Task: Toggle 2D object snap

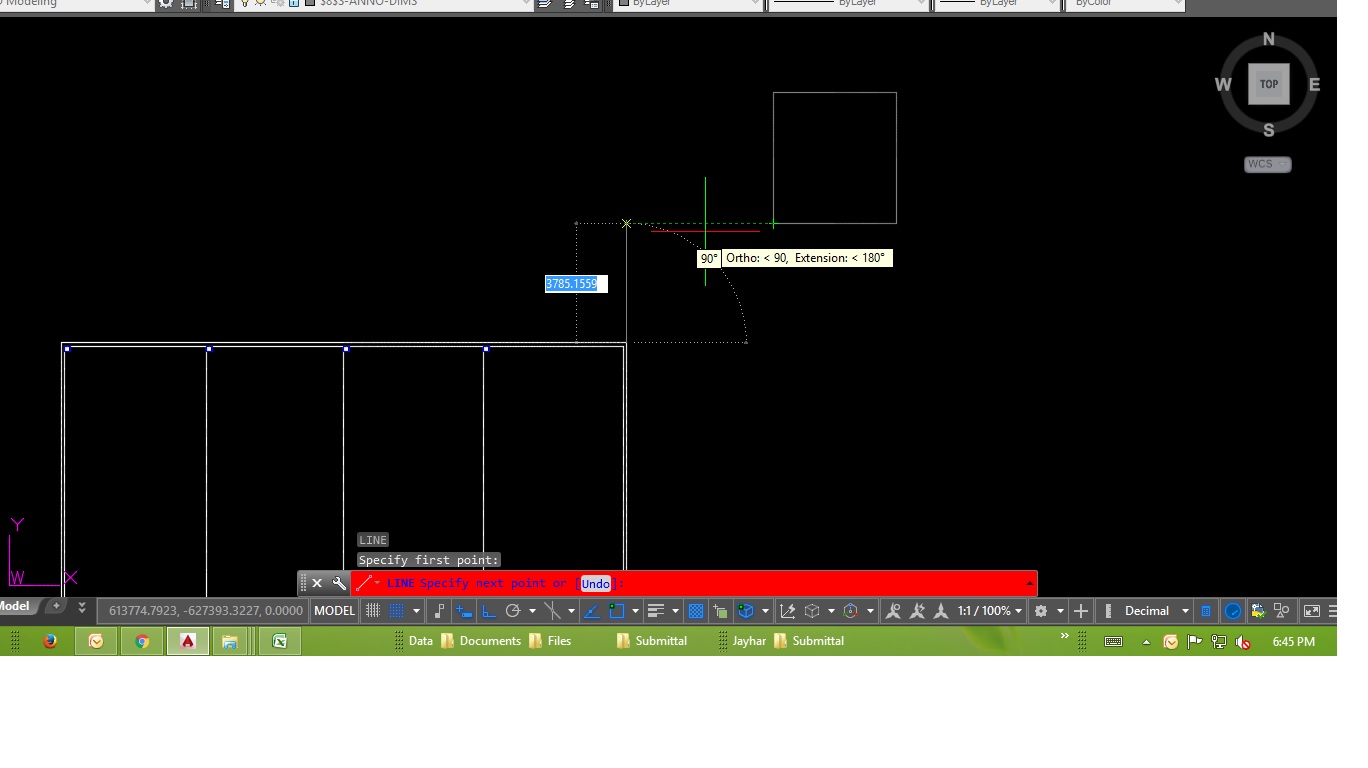Action: pyautogui.click(x=617, y=611)
